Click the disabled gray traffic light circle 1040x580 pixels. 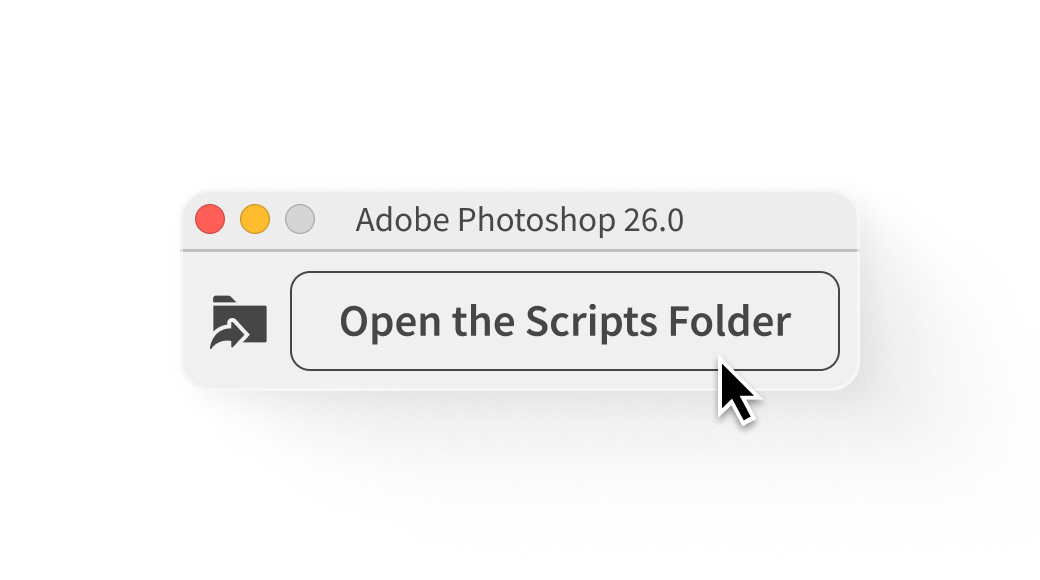coord(300,219)
